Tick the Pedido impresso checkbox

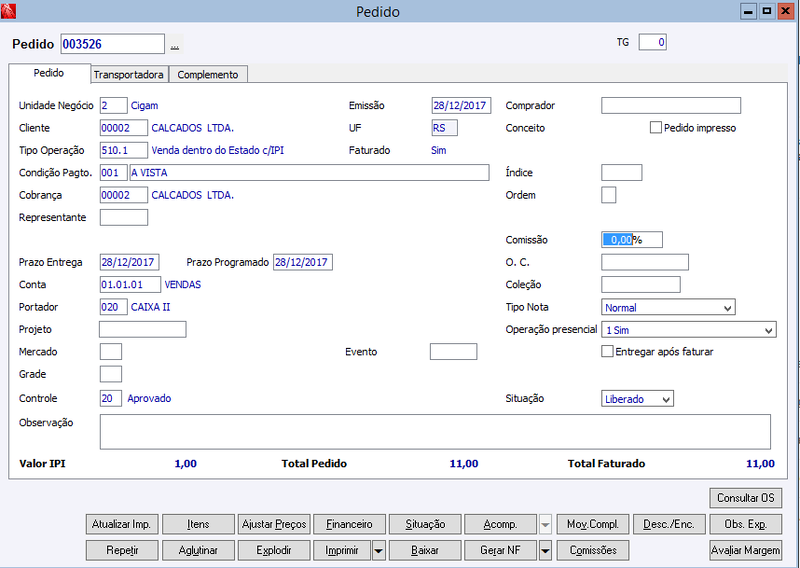pos(656,128)
